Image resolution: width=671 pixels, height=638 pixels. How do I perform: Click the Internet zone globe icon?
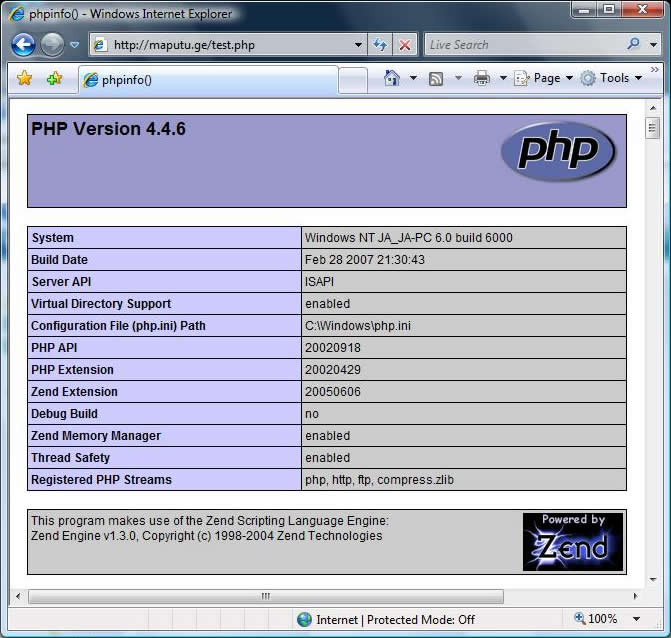304,620
